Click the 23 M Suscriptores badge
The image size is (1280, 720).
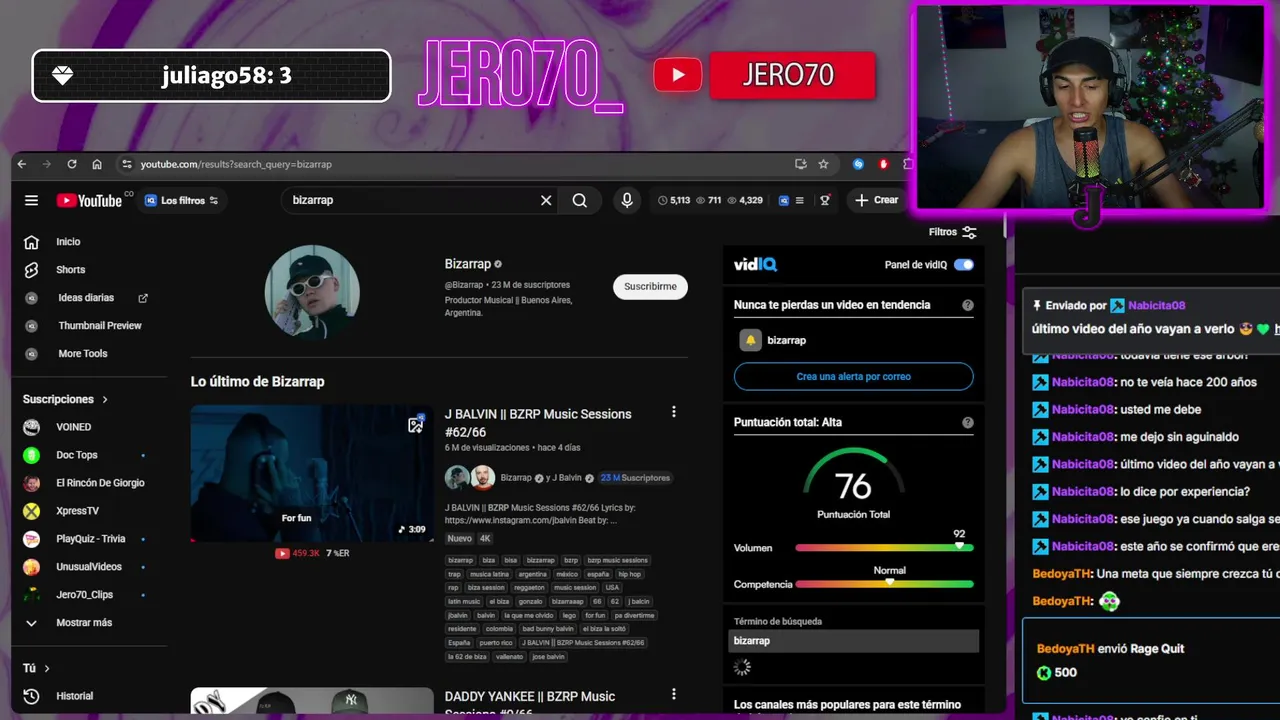point(635,478)
